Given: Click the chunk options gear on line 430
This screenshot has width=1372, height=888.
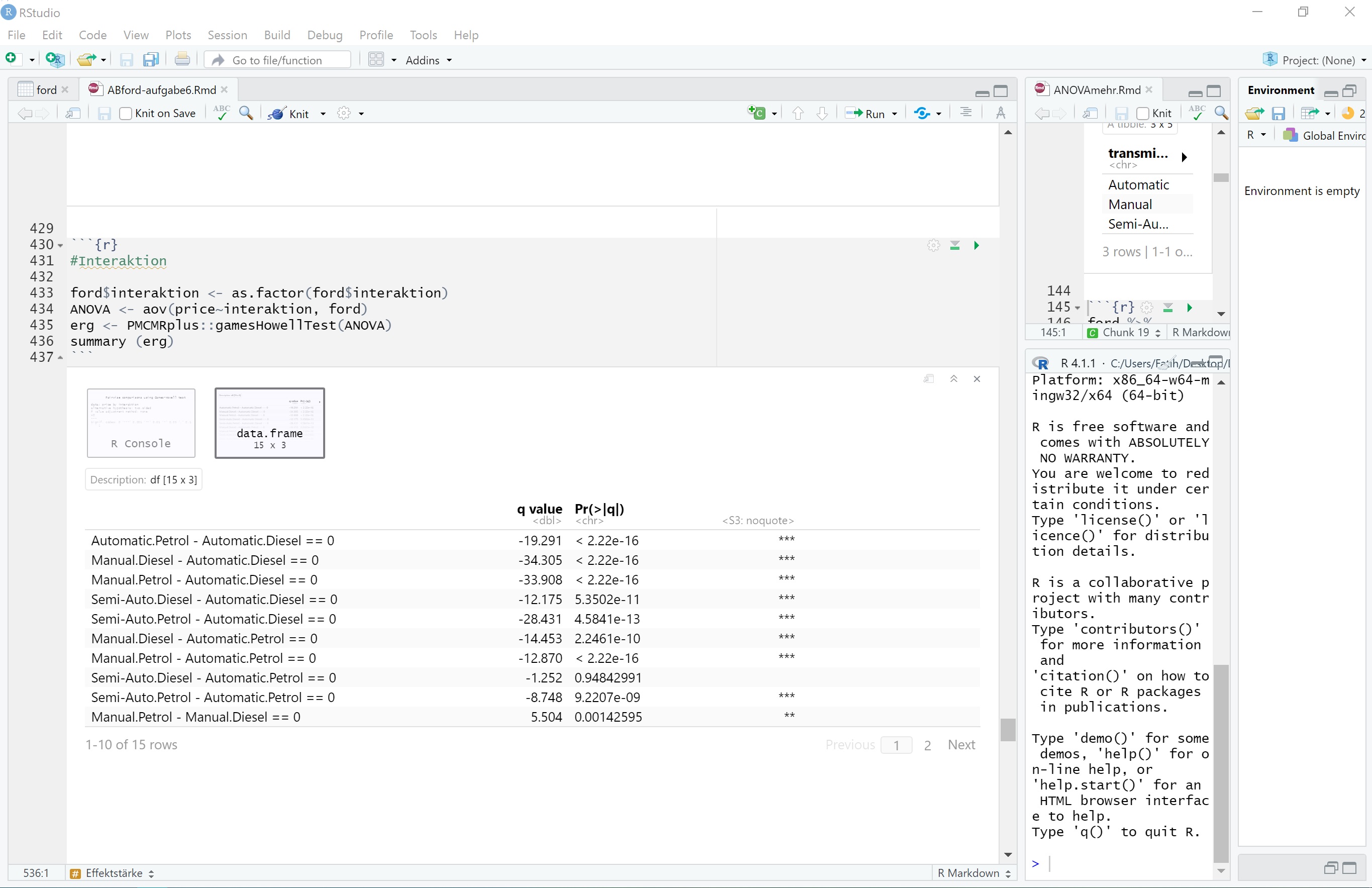Looking at the screenshot, I should 934,246.
